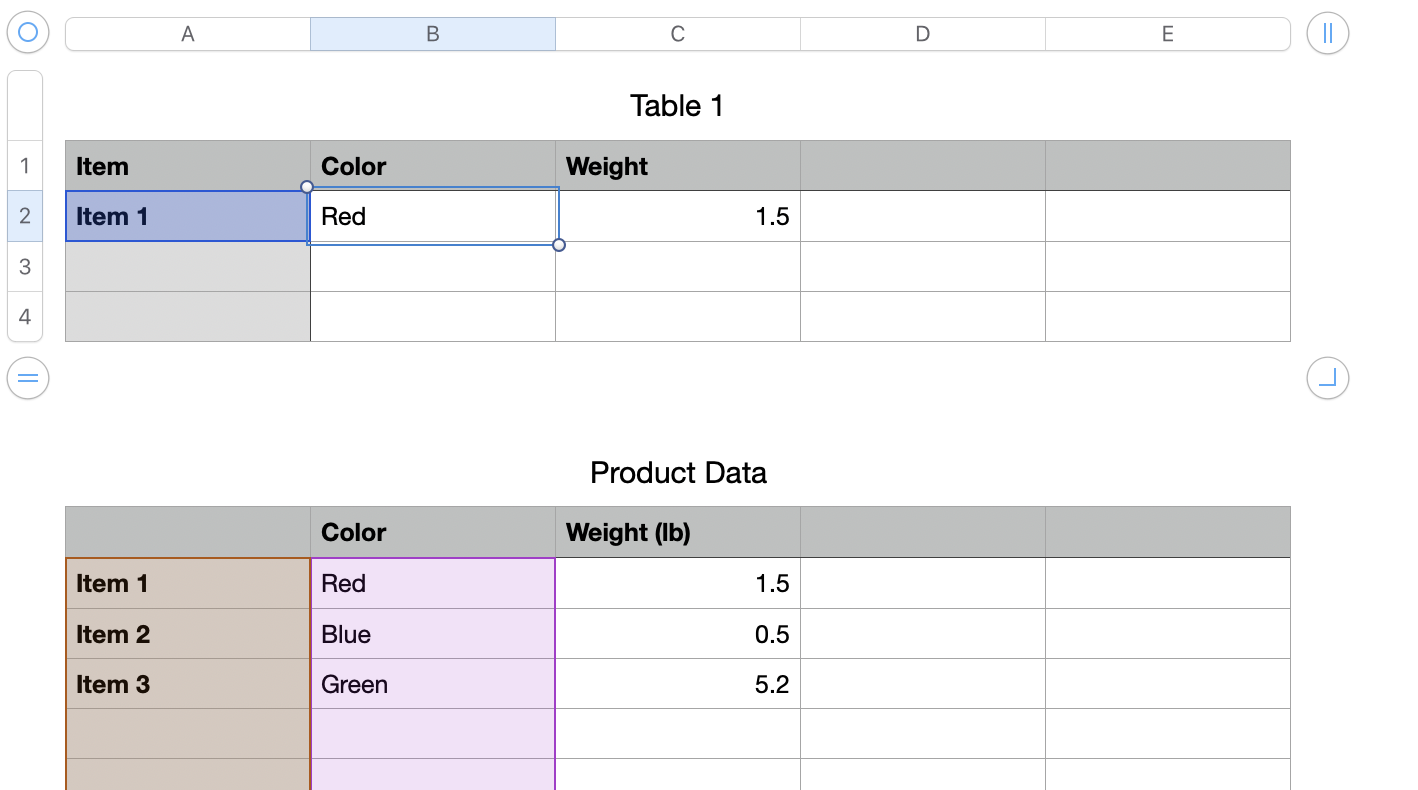The height and width of the screenshot is (790, 1418).
Task: Click the Product Data table title
Action: coord(678,473)
